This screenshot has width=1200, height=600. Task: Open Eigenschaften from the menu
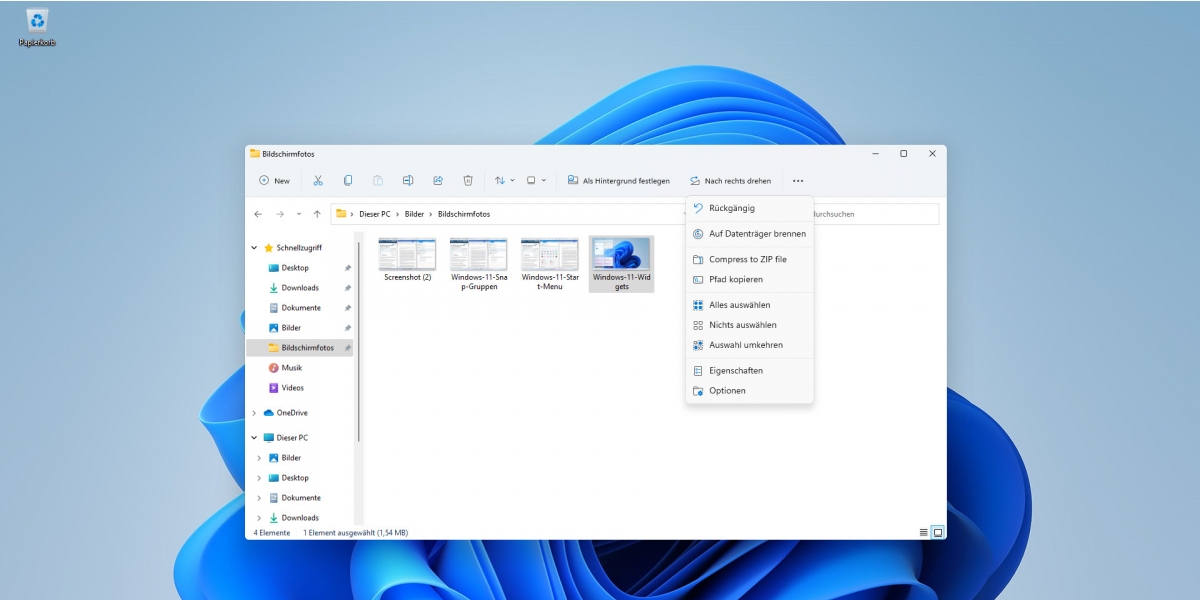coord(750,371)
